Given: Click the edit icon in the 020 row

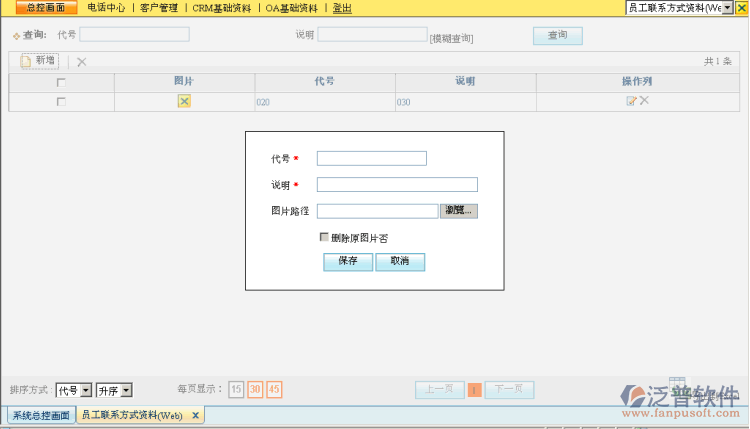Looking at the screenshot, I should point(631,101).
